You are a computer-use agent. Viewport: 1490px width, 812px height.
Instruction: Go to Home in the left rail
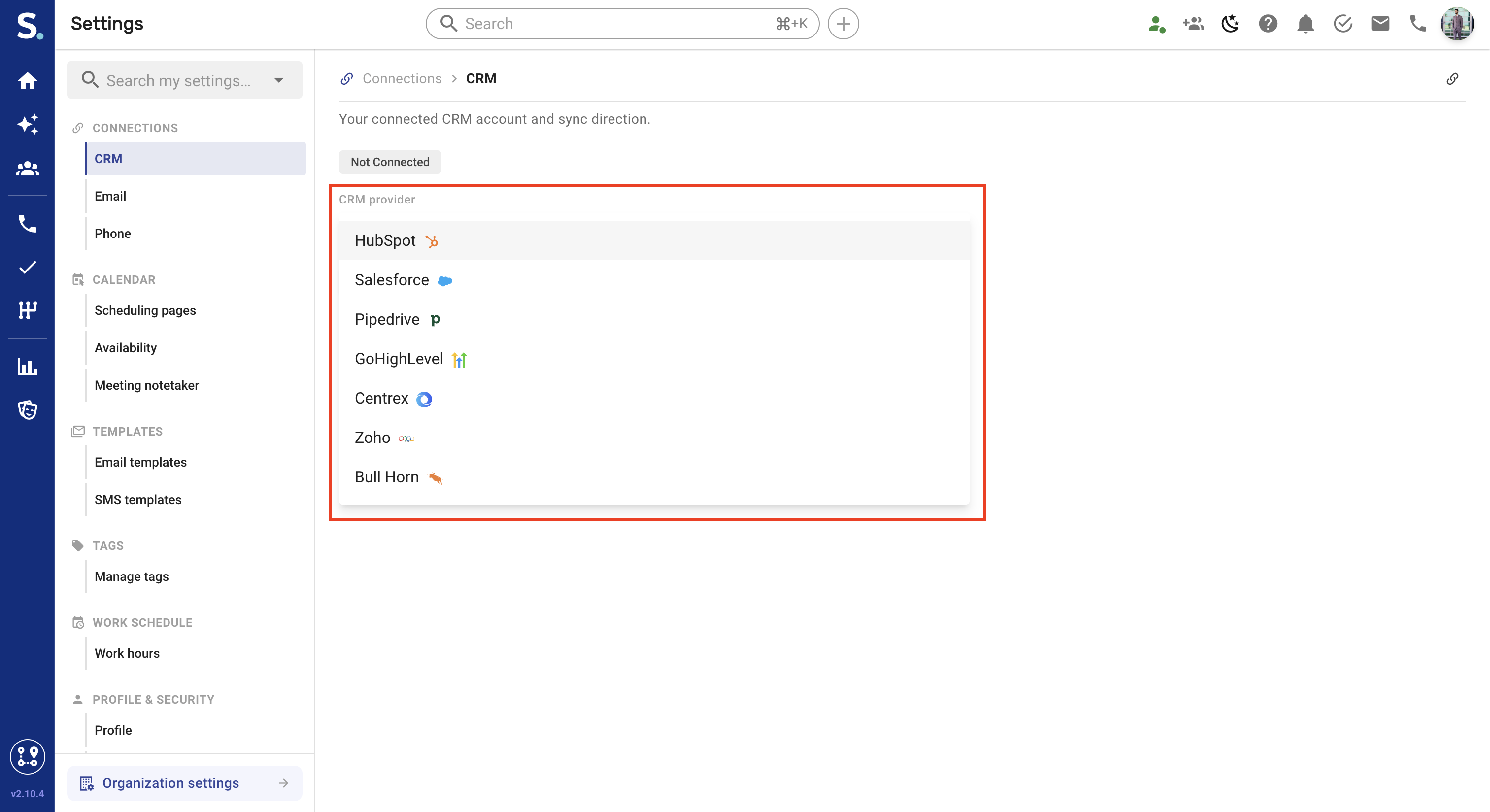27,80
